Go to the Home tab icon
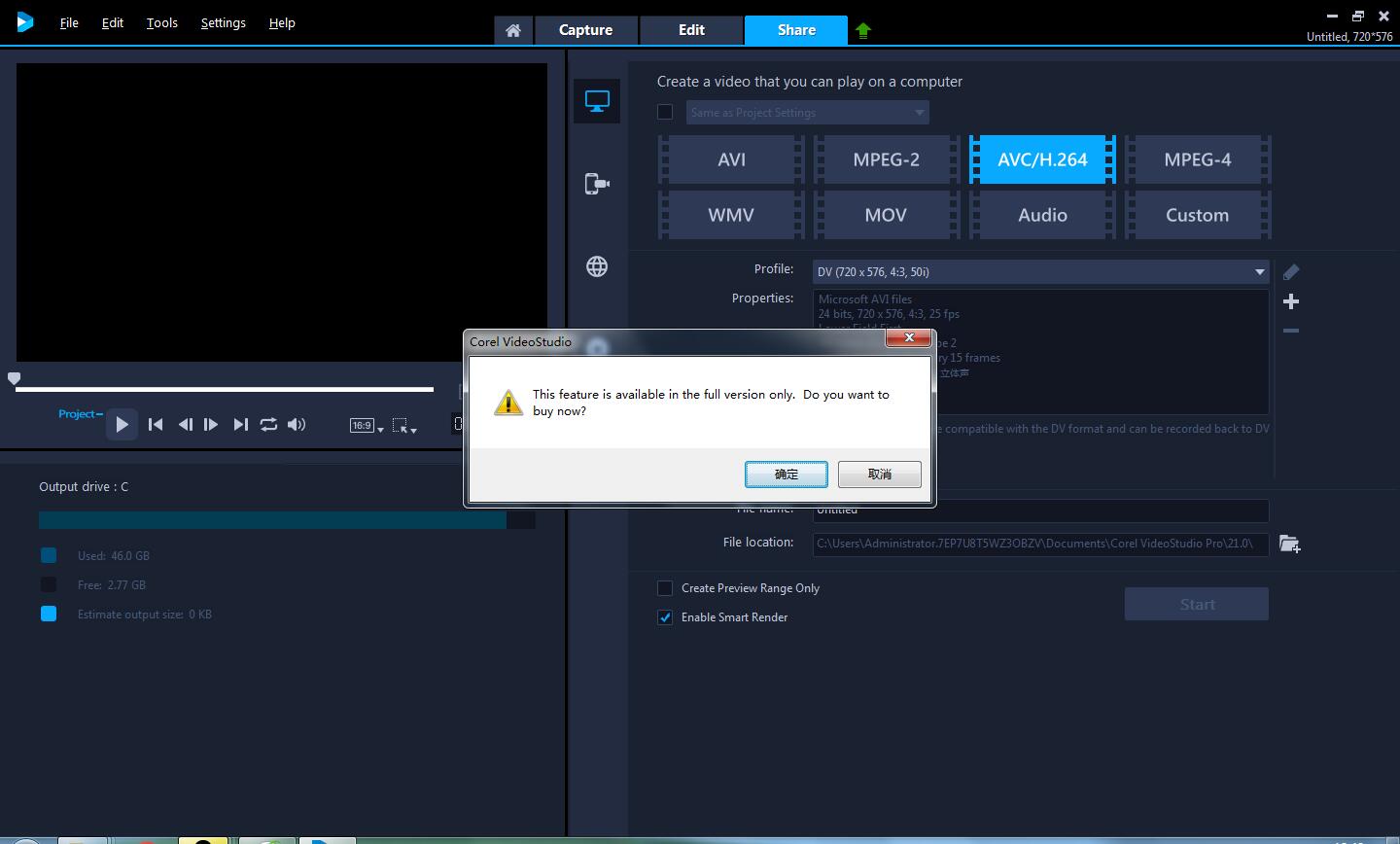 pyautogui.click(x=513, y=30)
